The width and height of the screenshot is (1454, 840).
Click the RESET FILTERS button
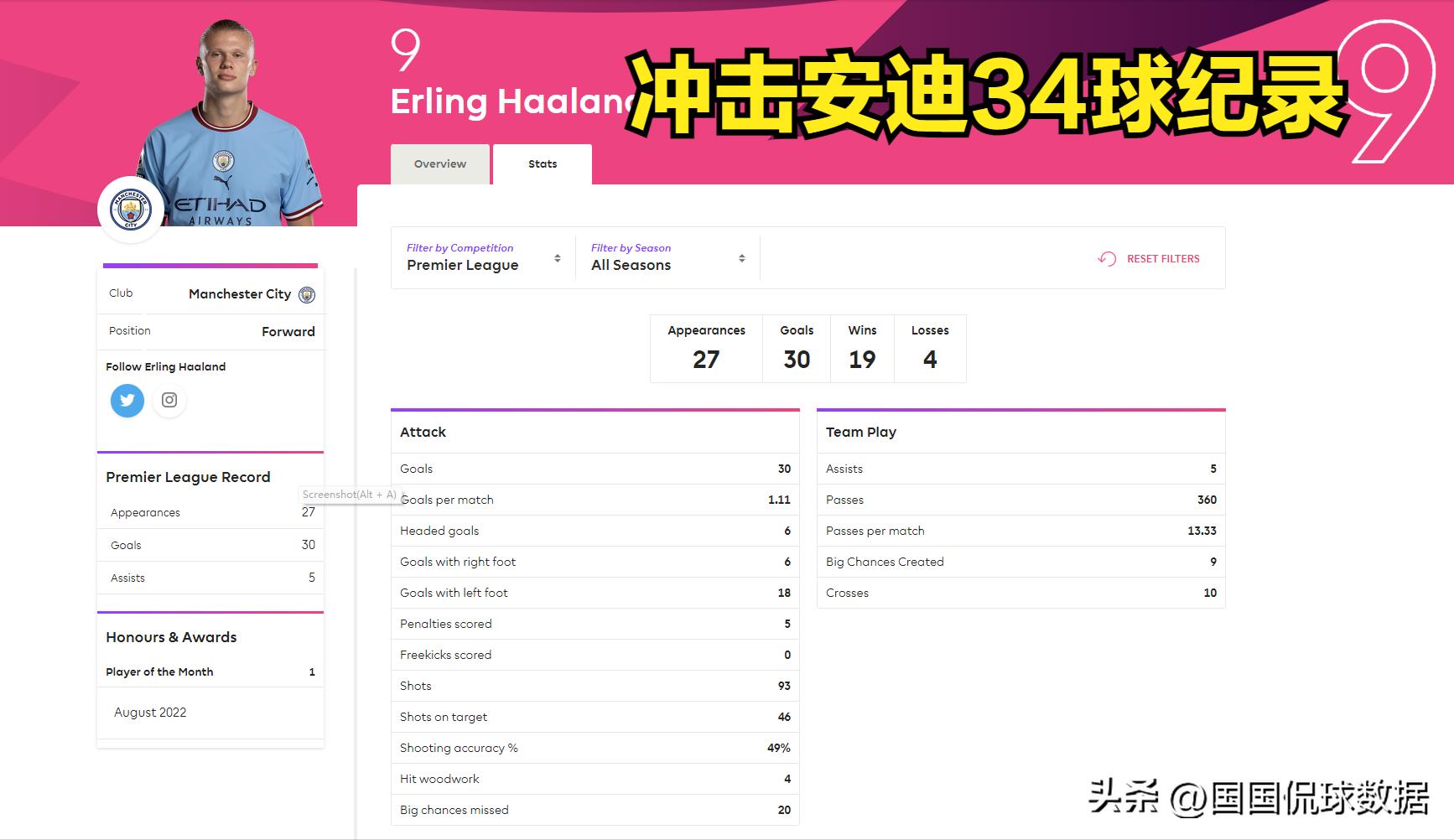(x=1162, y=259)
